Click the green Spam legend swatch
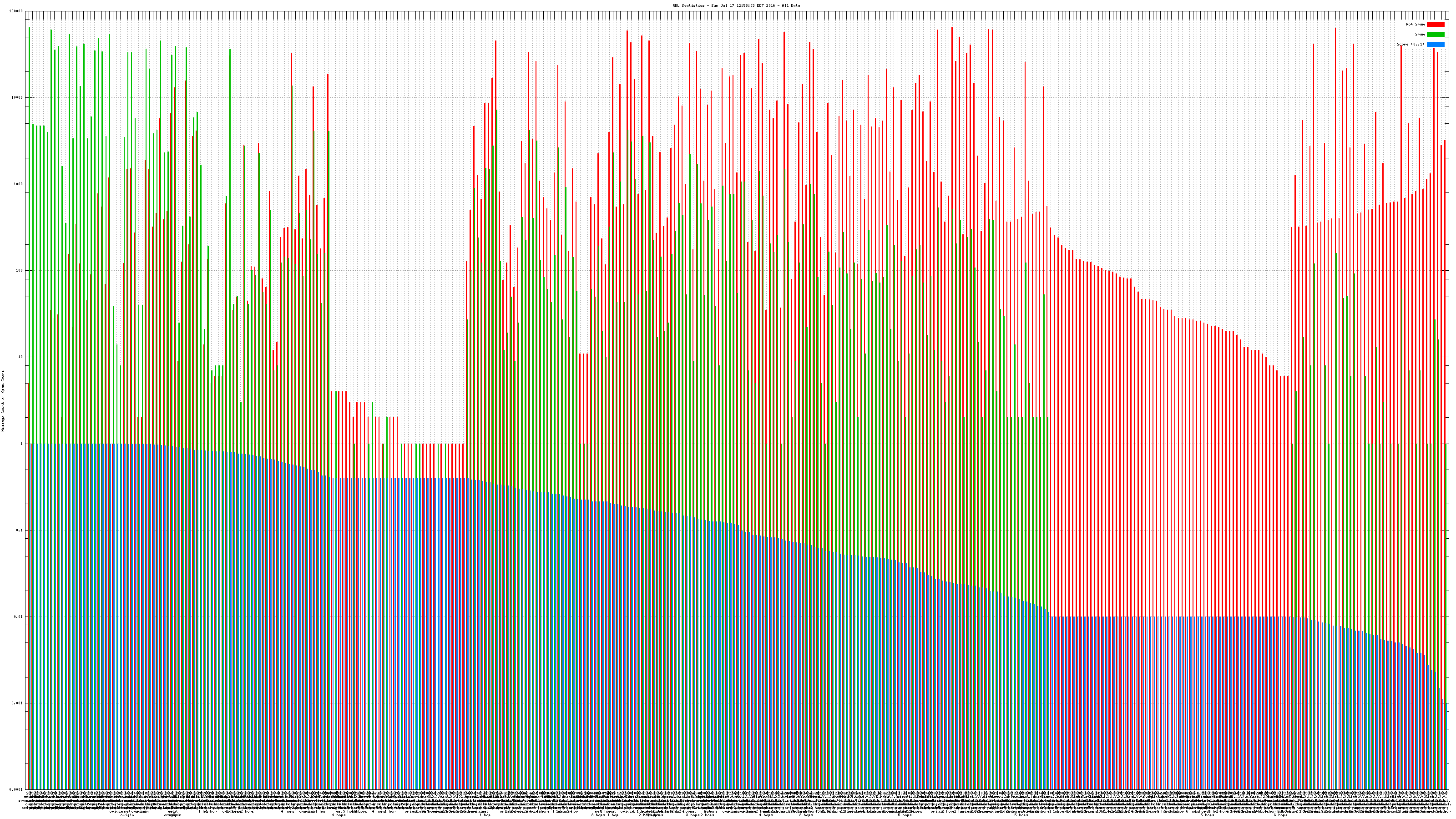The image size is (1456, 819). [x=1435, y=35]
